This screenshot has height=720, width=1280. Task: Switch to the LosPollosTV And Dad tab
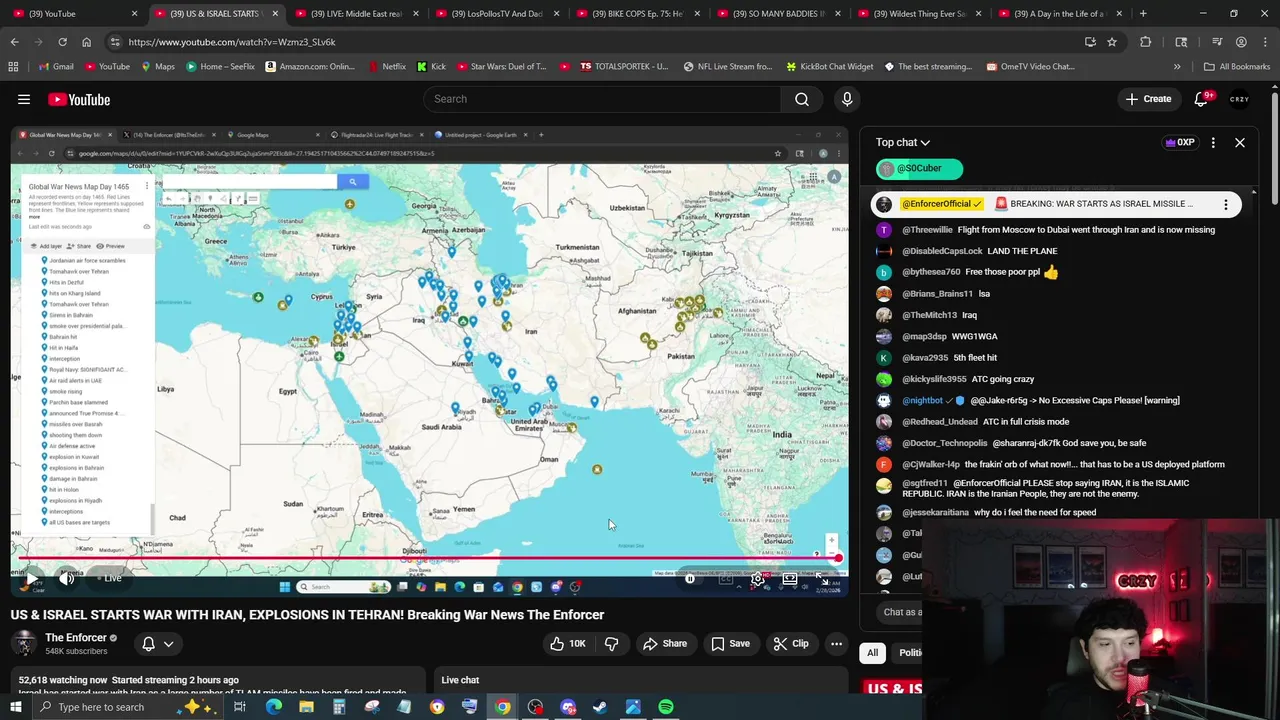(496, 14)
